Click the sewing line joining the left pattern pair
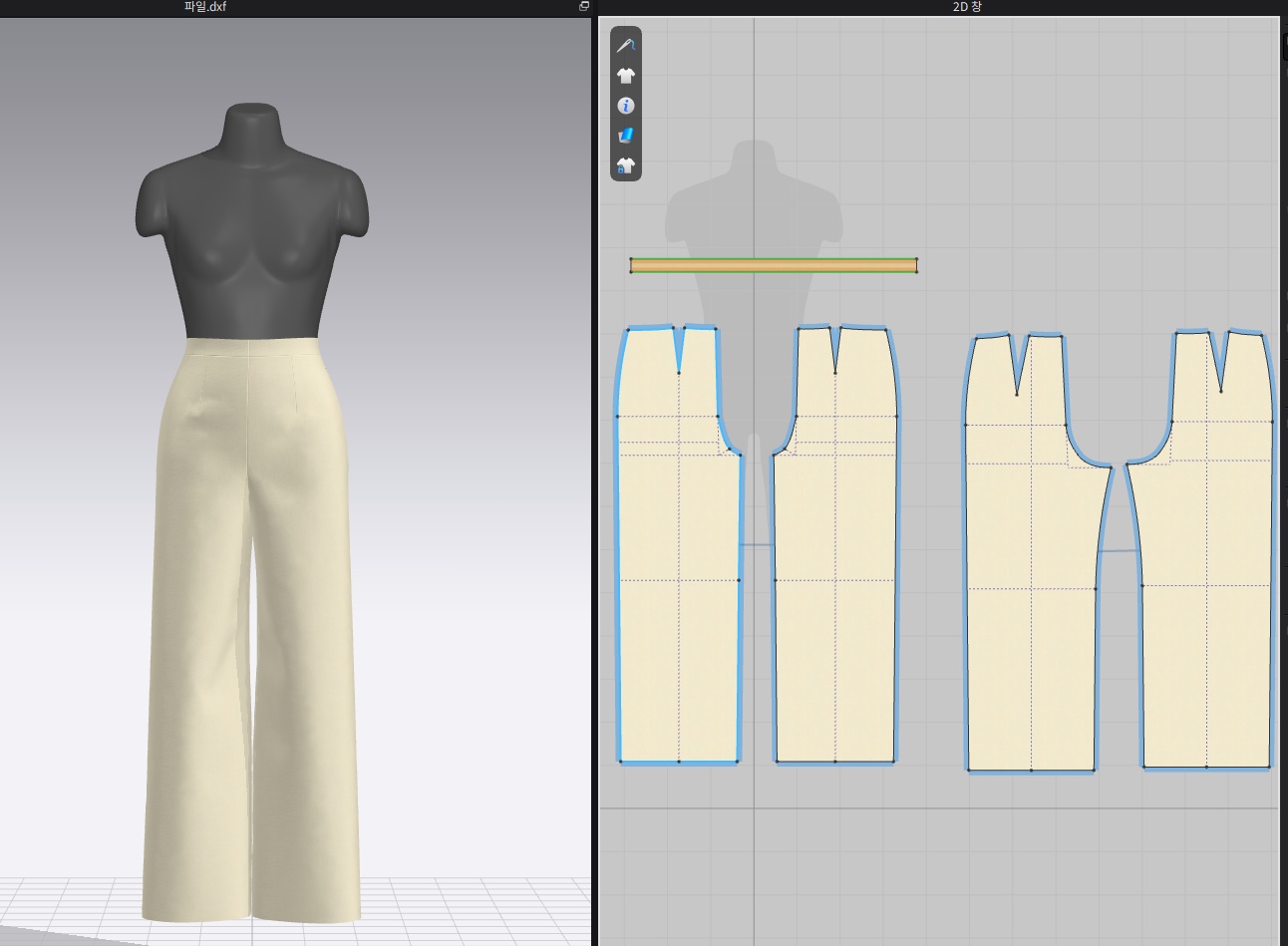Image resolution: width=1288 pixels, height=946 pixels. [757, 544]
